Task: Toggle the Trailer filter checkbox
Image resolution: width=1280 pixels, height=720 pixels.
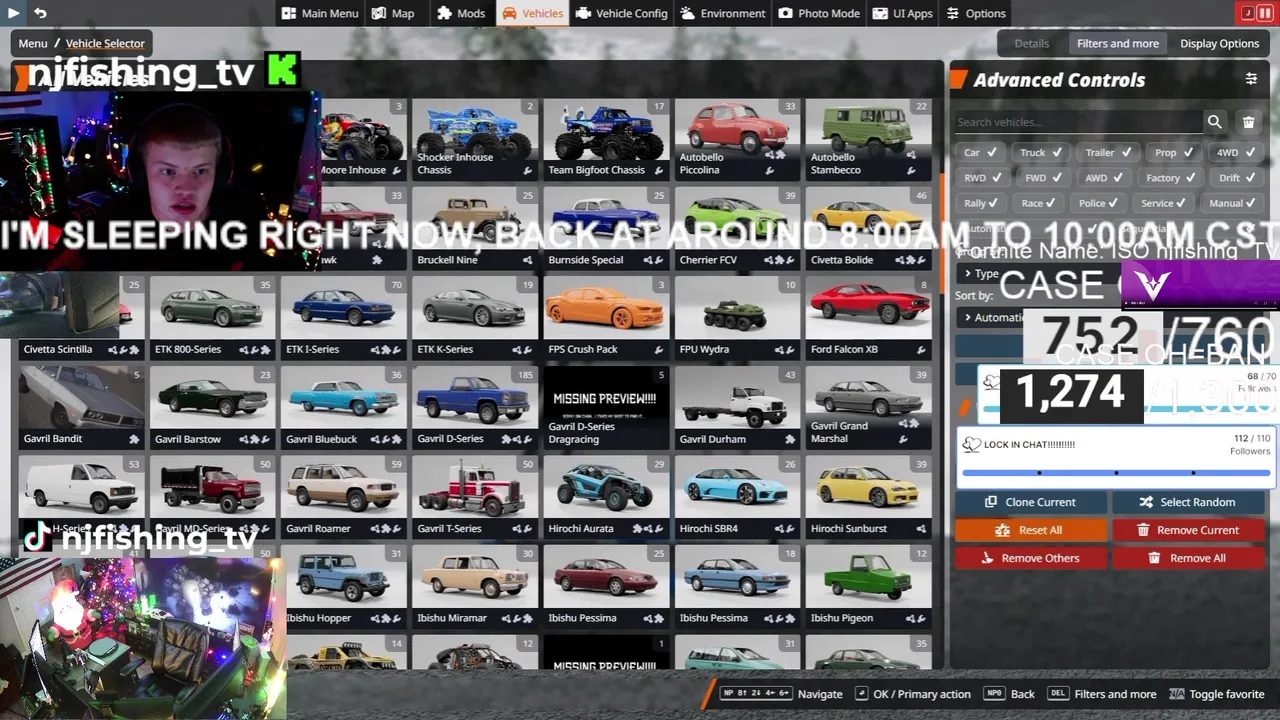Action: click(x=1108, y=152)
